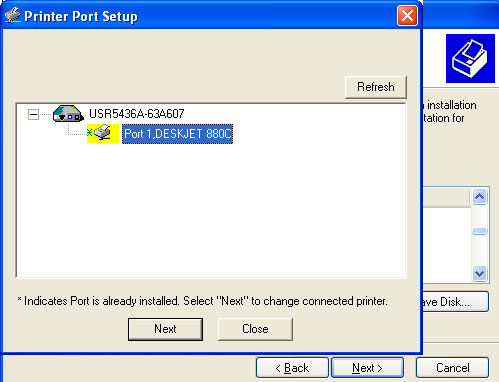Click the printer wizard icon on blue background
The image size is (499, 382).
point(470,58)
